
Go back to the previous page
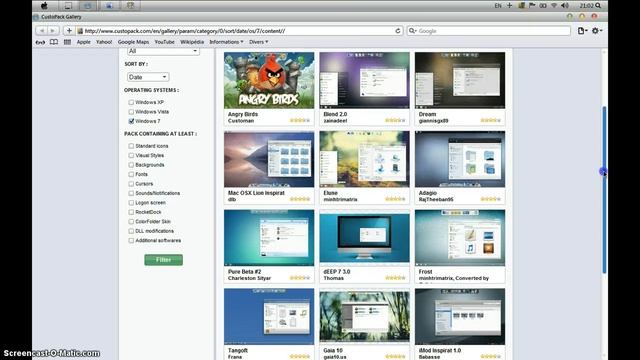coord(41,31)
